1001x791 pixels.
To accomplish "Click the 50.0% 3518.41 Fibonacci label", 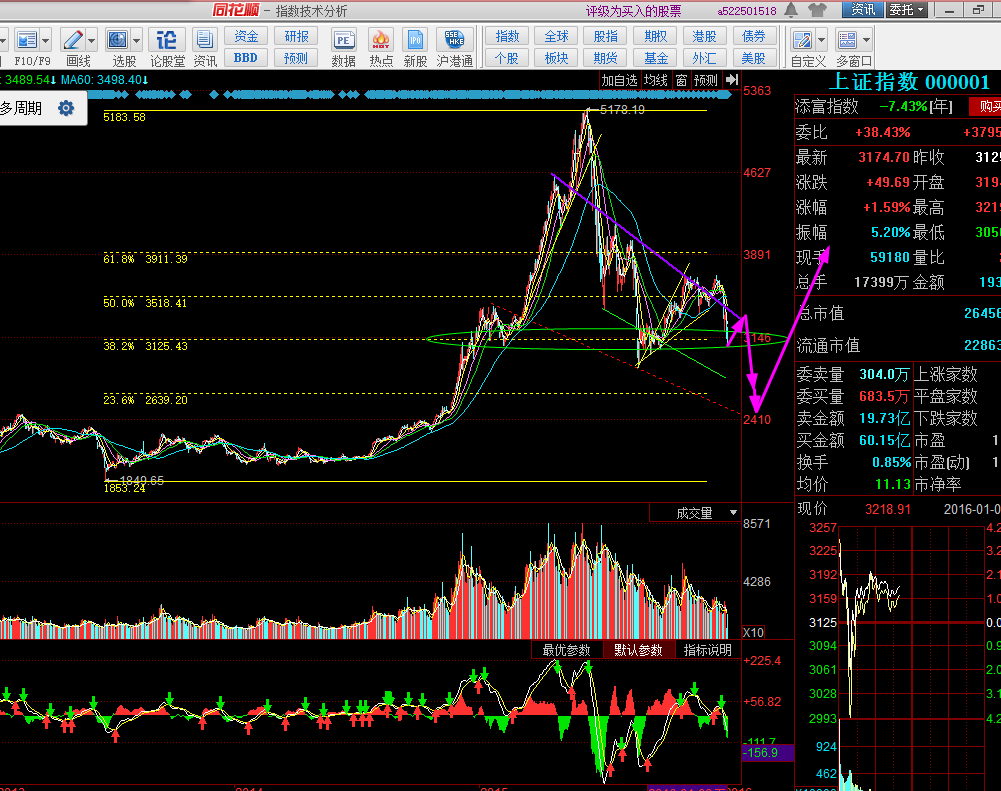I will pyautogui.click(x=146, y=303).
